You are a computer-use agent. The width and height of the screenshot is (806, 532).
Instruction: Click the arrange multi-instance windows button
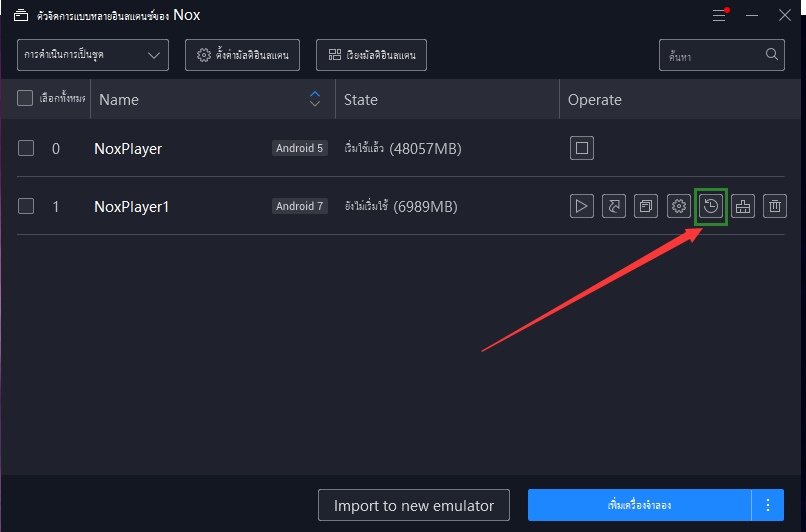coord(371,56)
